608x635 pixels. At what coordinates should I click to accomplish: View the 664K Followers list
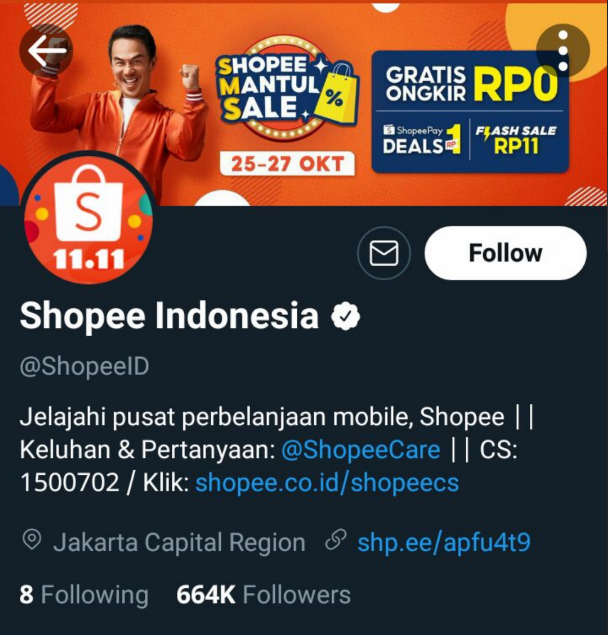click(x=263, y=595)
